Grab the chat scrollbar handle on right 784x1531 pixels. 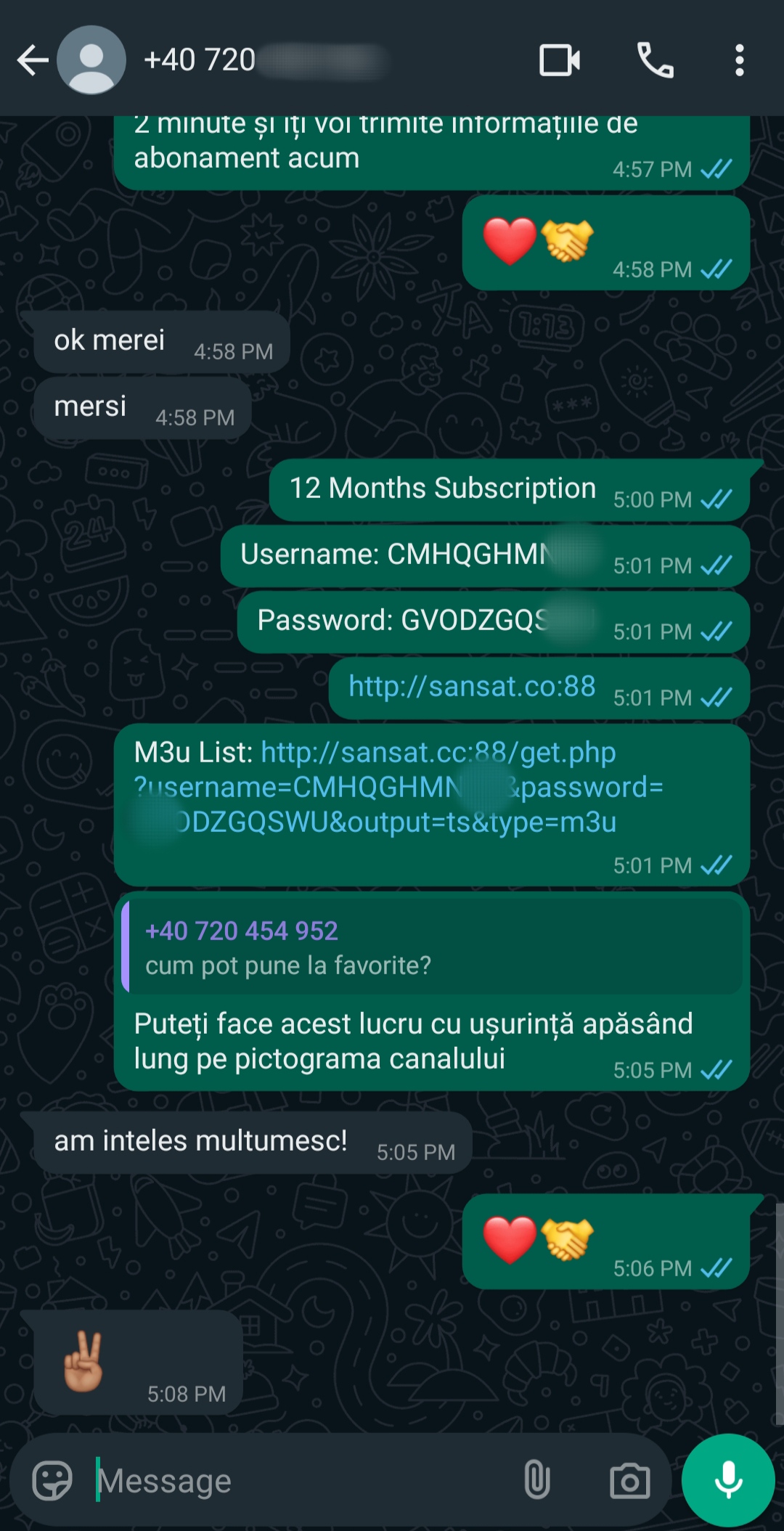[779, 1314]
